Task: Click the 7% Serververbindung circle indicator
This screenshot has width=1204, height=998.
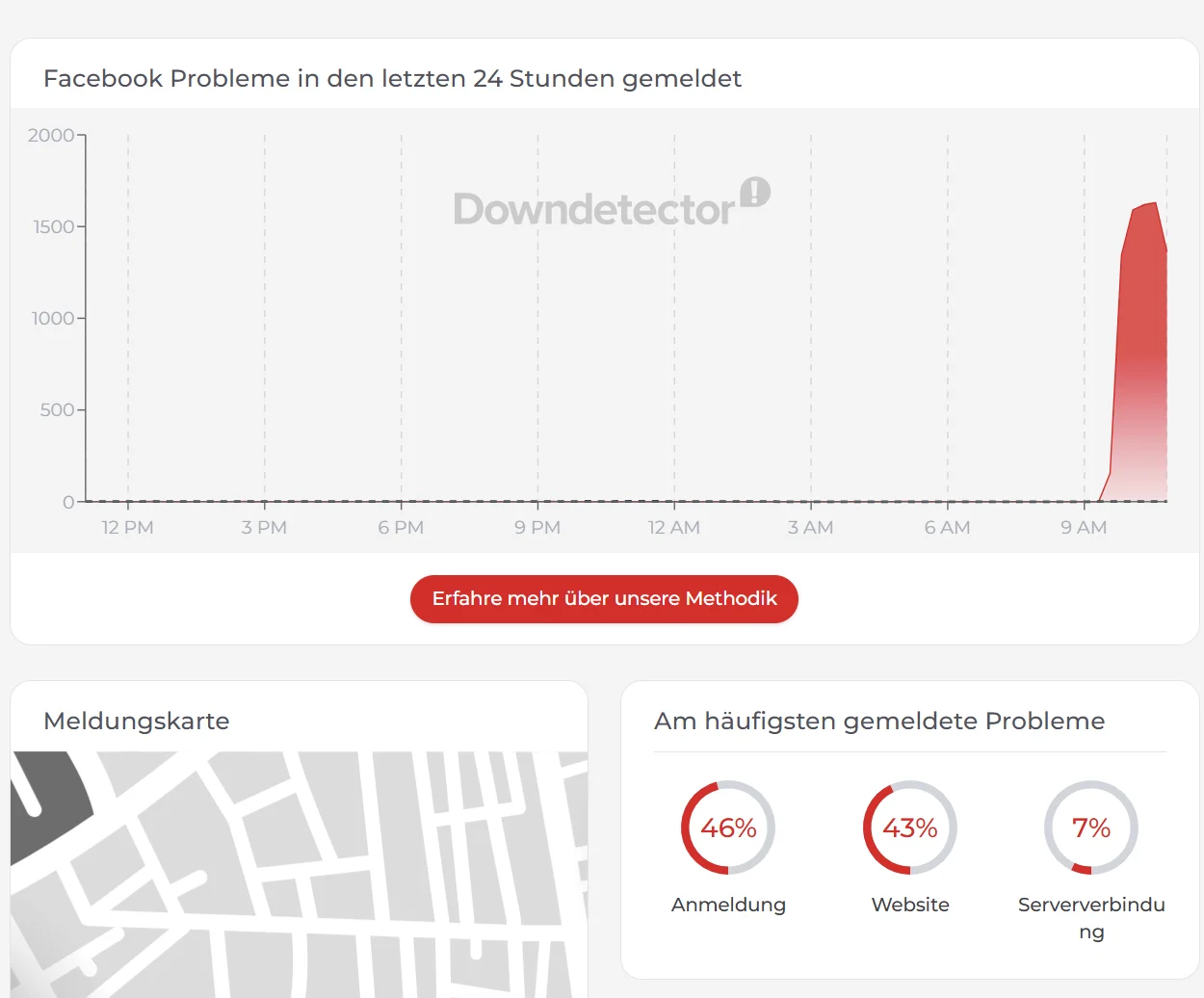Action: [x=1091, y=827]
